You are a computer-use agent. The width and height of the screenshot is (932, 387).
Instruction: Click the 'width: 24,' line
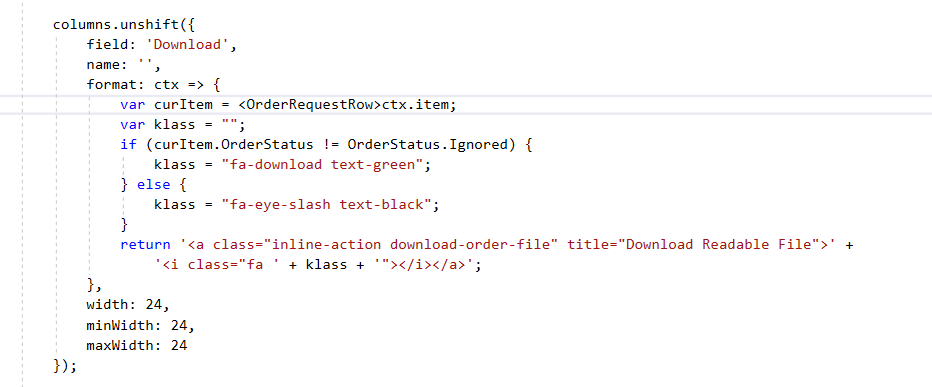[128, 305]
